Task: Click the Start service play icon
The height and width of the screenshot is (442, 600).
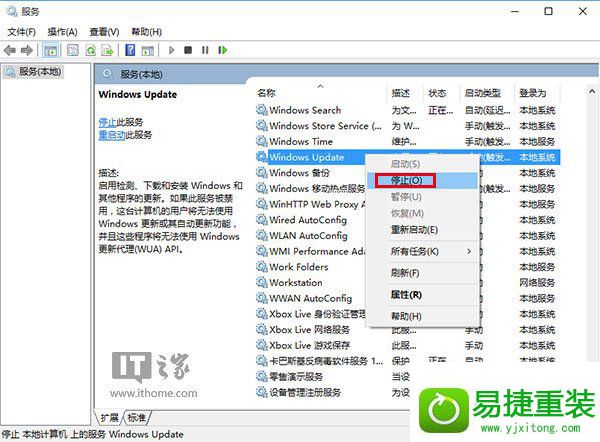Action: coord(171,50)
